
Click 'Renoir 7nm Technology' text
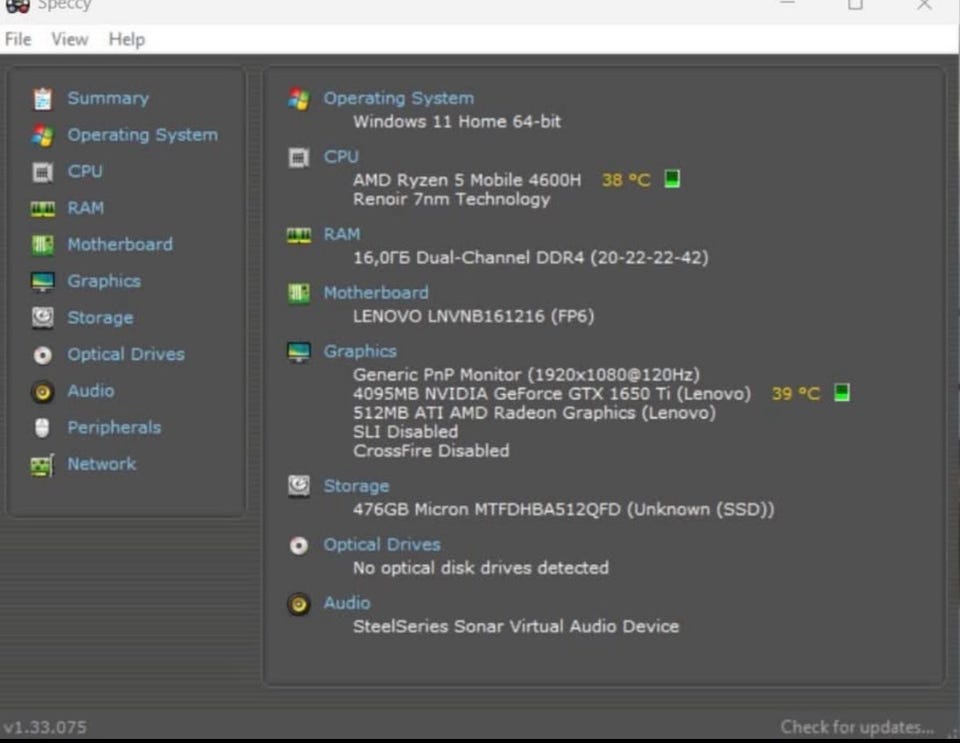pyautogui.click(x=451, y=200)
